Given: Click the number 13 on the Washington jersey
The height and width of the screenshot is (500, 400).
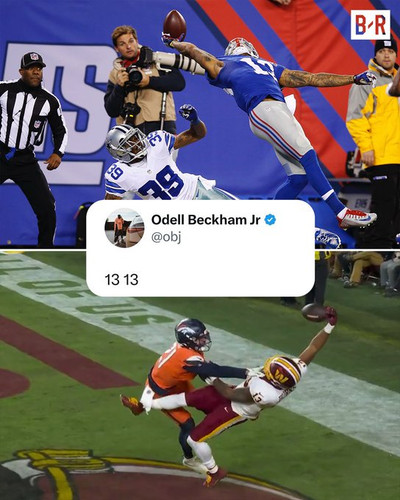Looking at the screenshot, I should 259,398.
